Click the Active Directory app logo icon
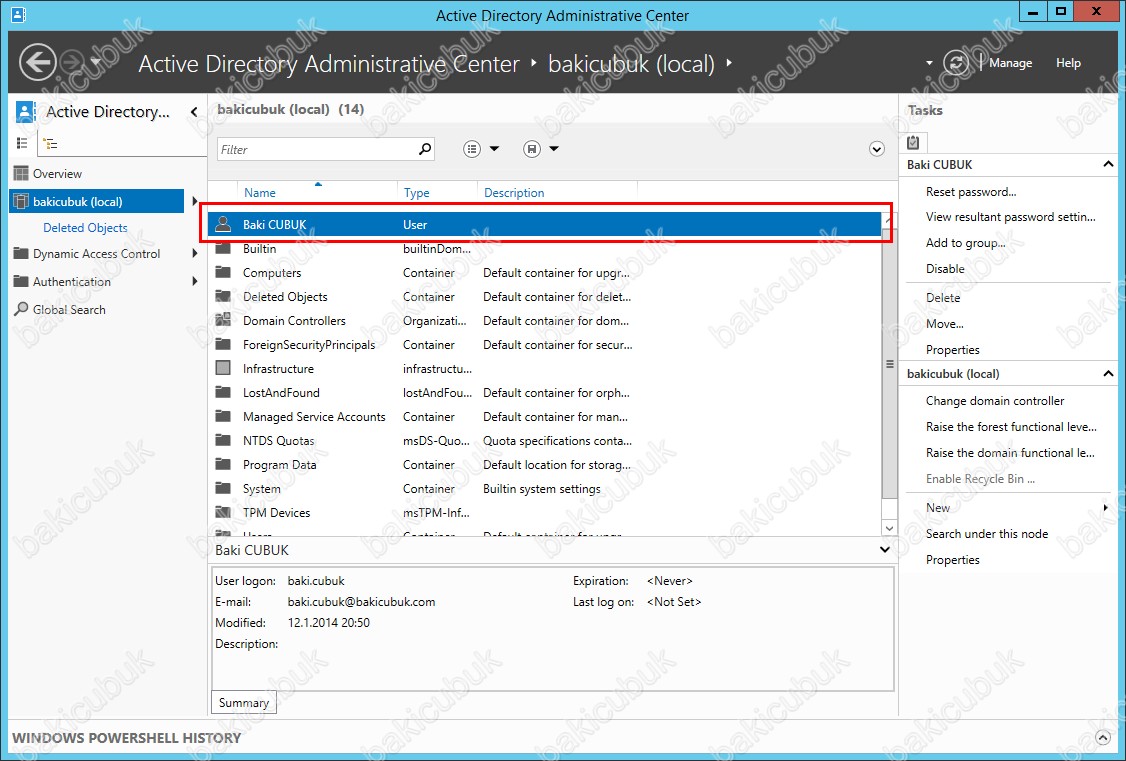The width and height of the screenshot is (1126, 761). tap(26, 111)
